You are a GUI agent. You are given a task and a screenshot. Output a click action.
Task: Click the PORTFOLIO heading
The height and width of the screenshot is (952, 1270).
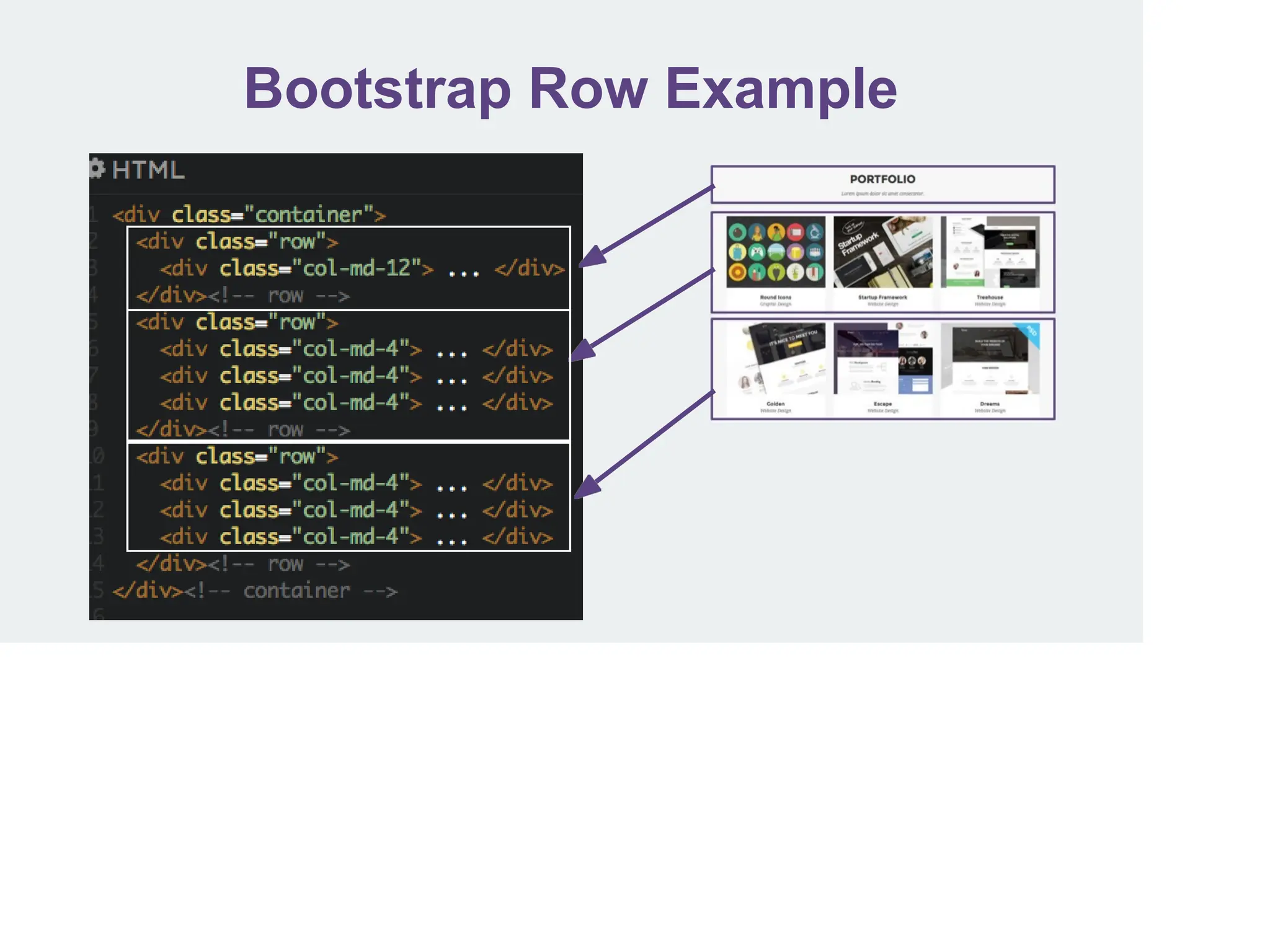[882, 179]
